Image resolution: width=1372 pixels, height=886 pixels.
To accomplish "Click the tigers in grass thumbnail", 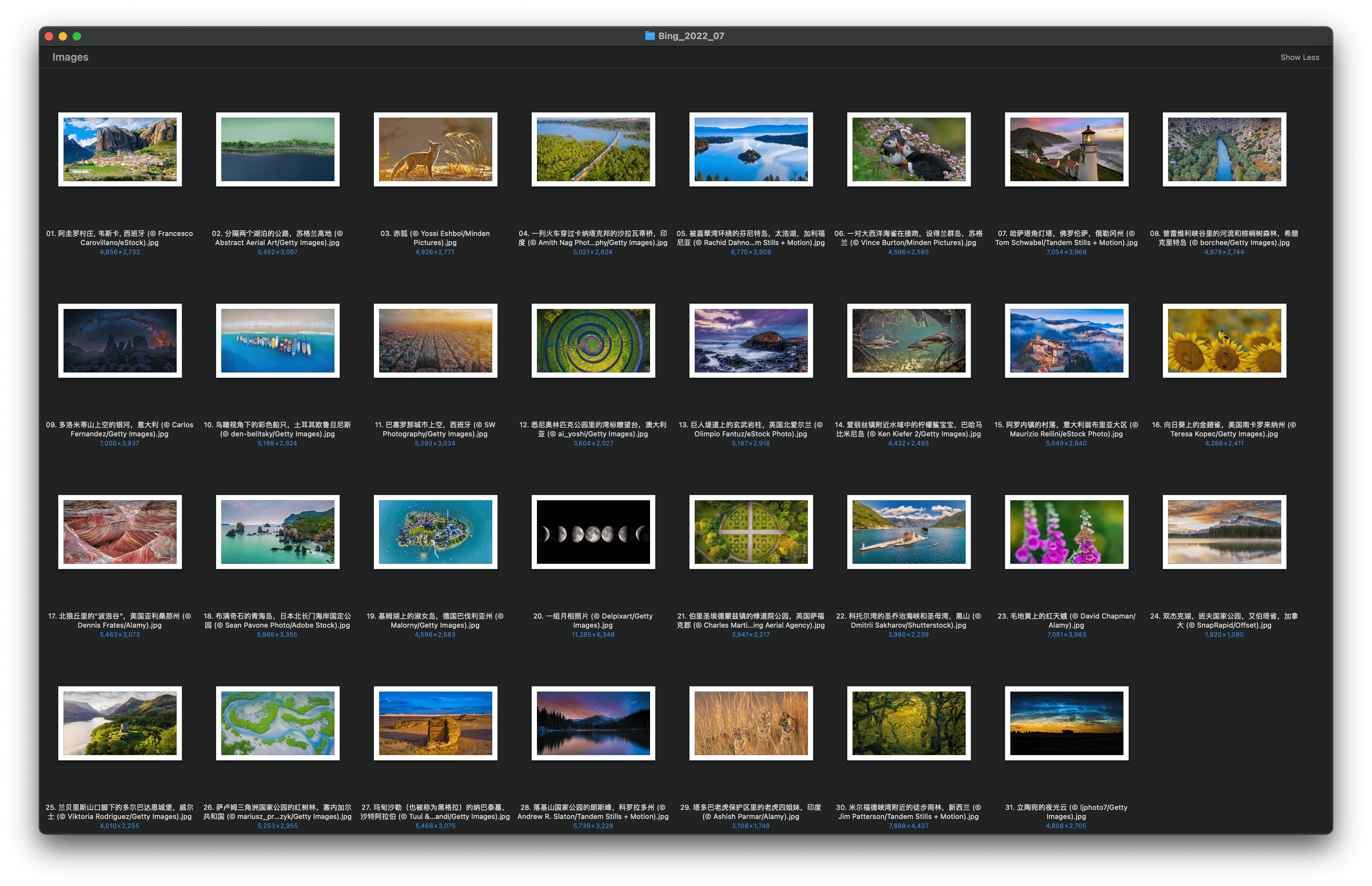I will pos(751,723).
